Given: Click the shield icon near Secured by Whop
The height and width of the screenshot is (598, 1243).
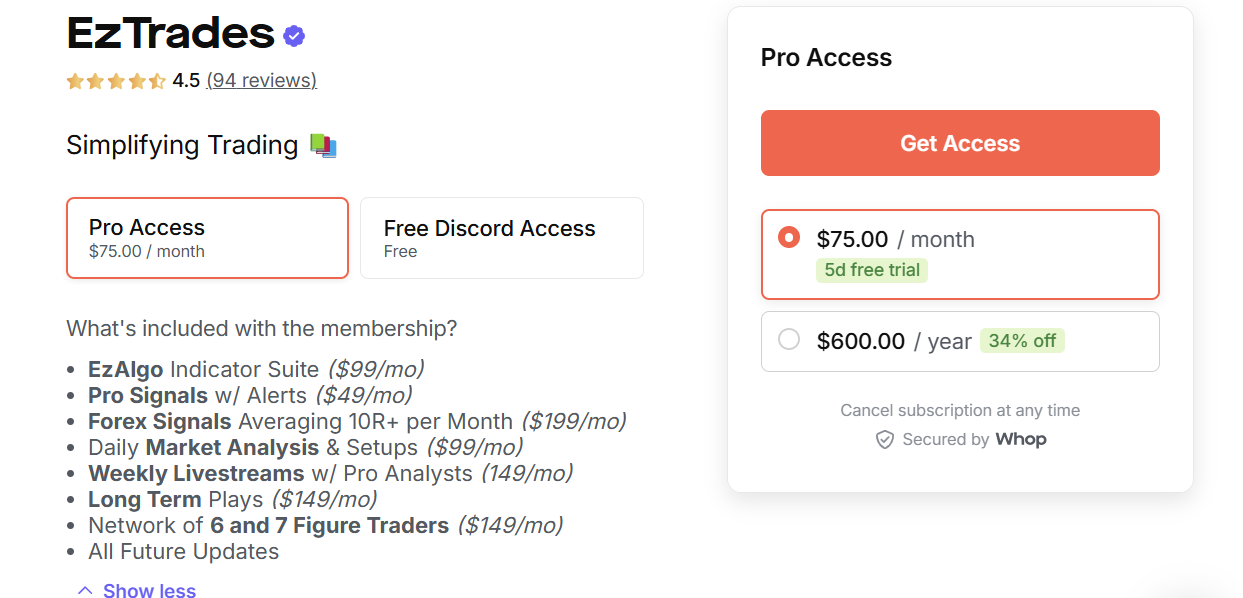Looking at the screenshot, I should [x=885, y=439].
